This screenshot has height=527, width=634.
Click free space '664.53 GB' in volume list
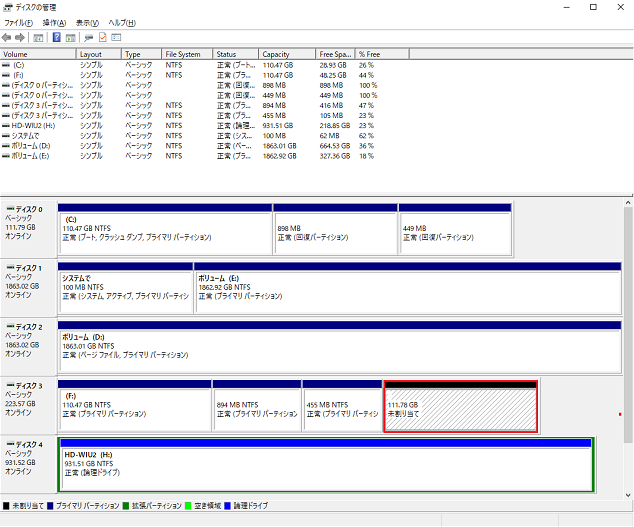coord(335,146)
